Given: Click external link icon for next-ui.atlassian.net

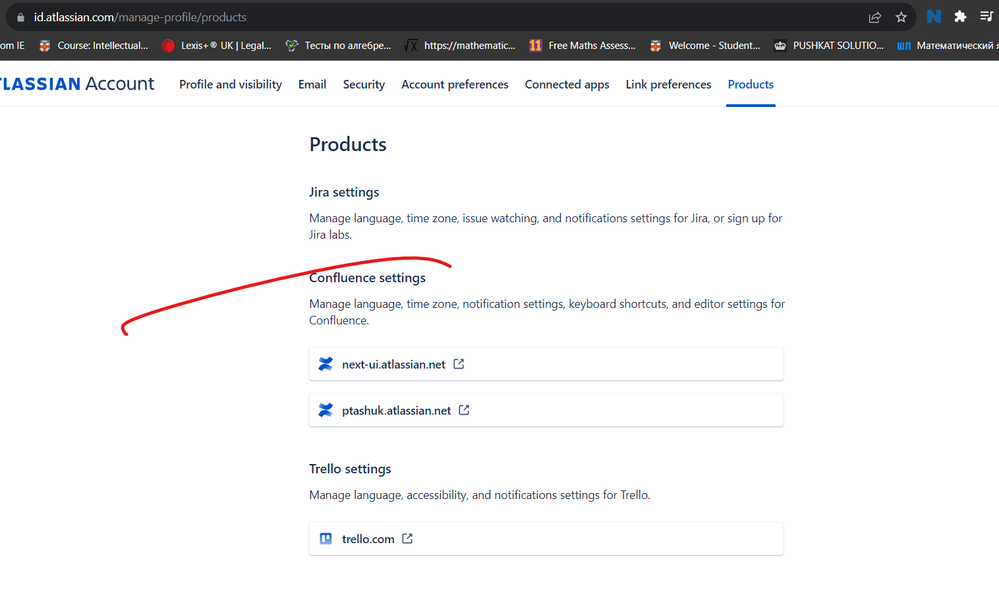Looking at the screenshot, I should (x=459, y=364).
